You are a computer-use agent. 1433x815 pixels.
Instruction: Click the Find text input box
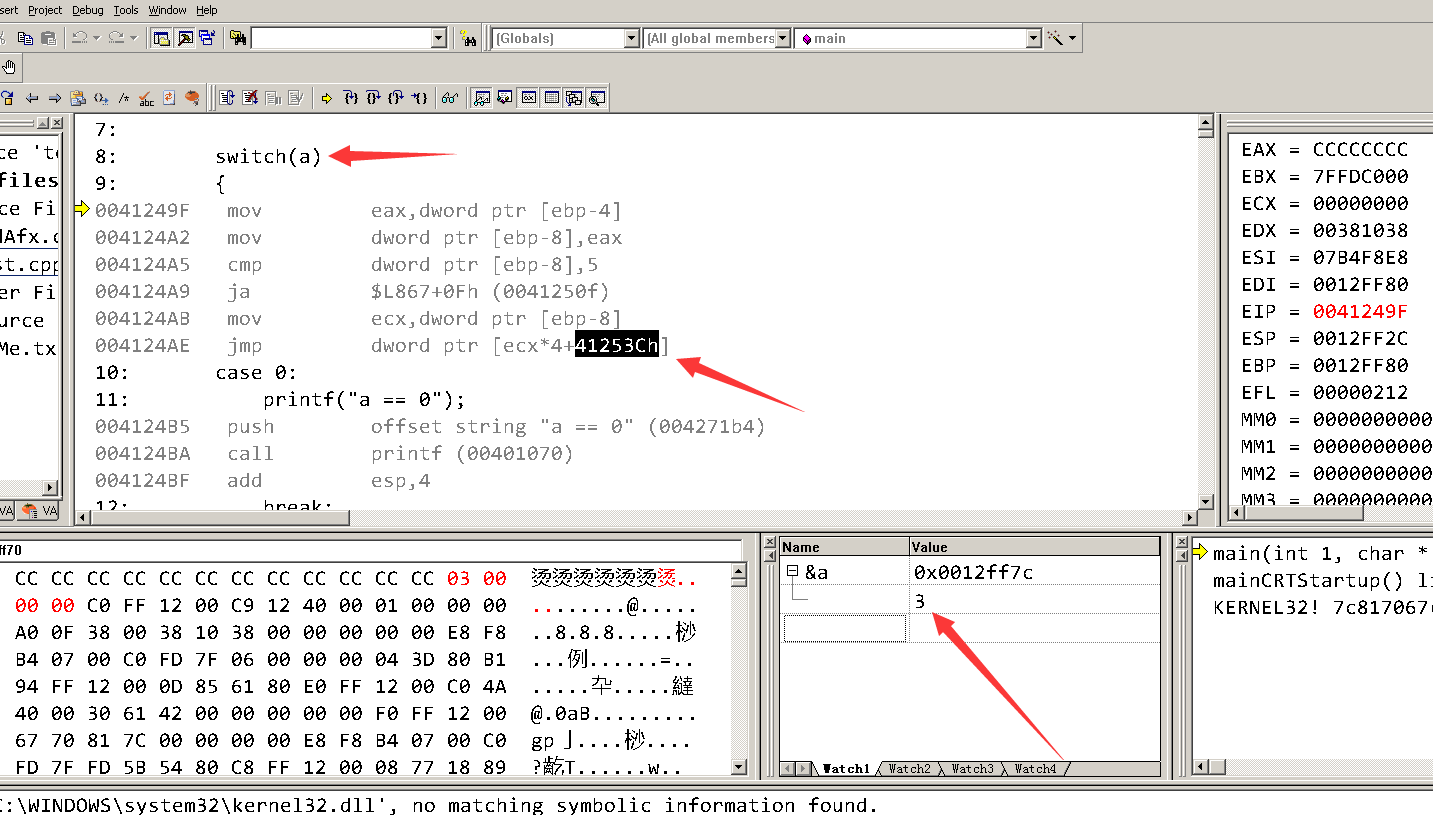pyautogui.click(x=340, y=38)
